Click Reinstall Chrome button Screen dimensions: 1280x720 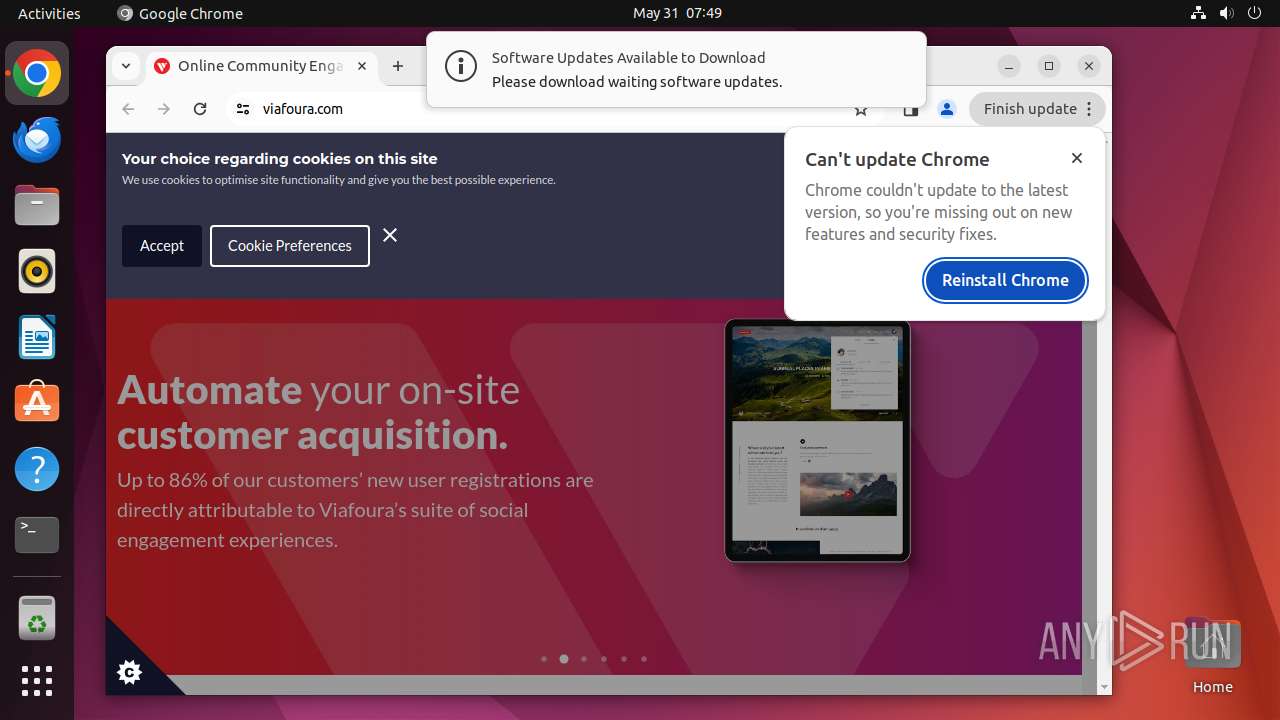1005,280
